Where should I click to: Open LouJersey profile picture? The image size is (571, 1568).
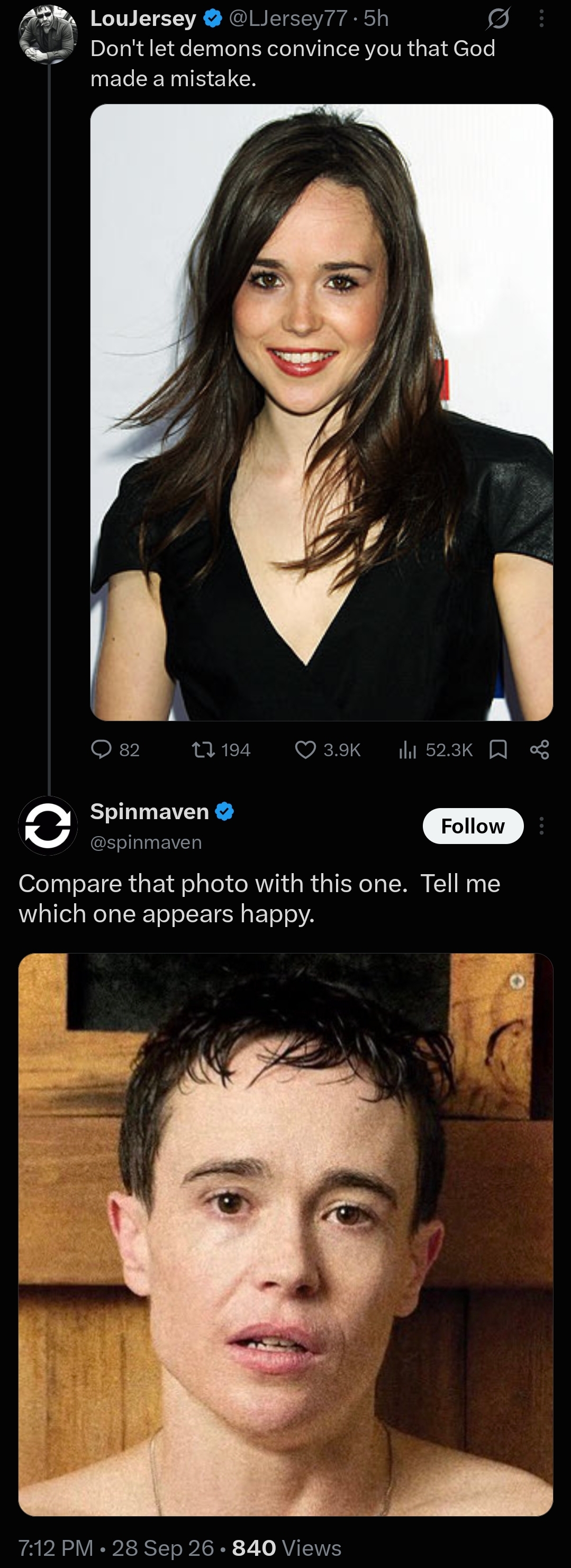tap(48, 34)
